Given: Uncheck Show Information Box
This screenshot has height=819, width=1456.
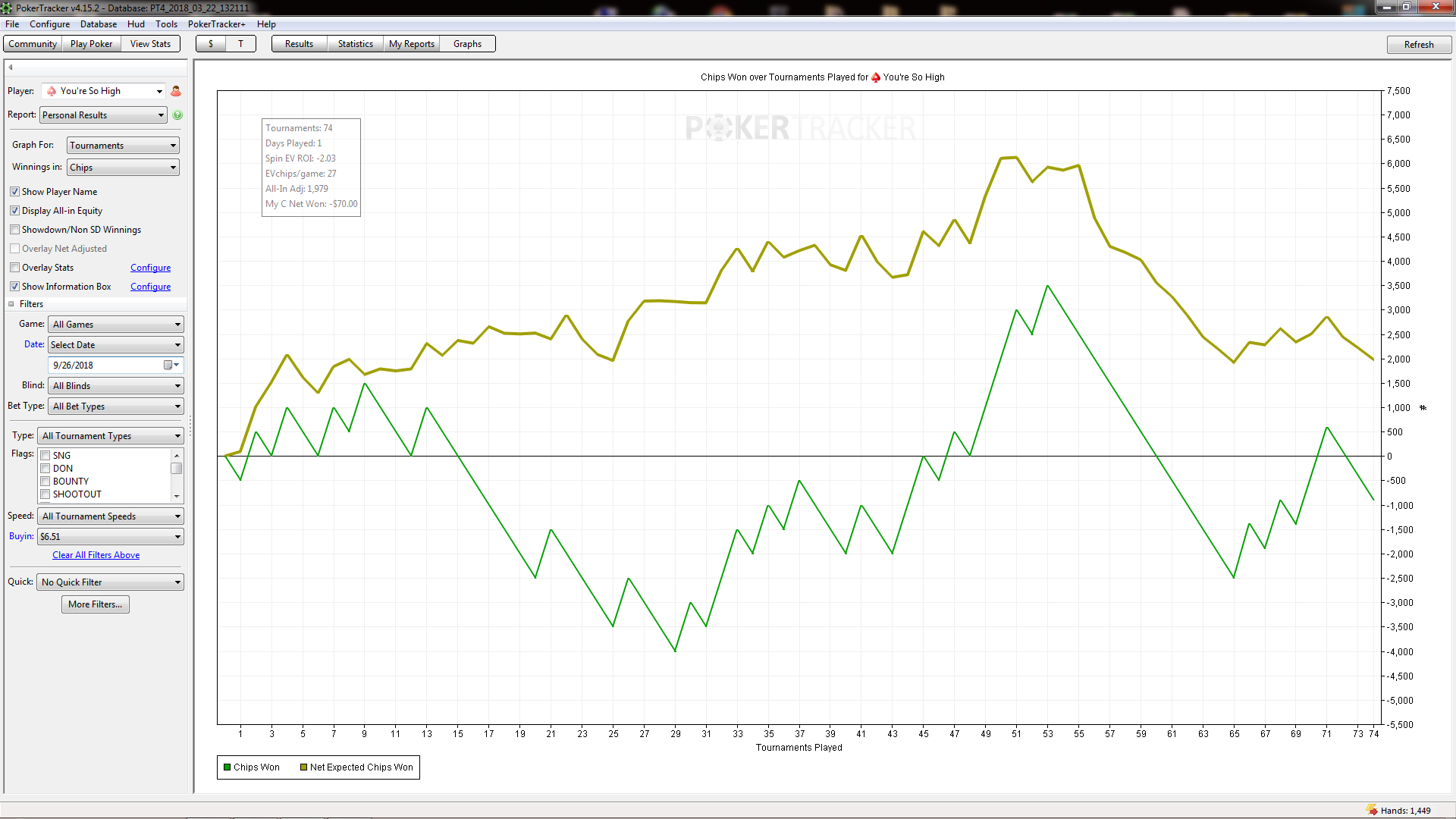Looking at the screenshot, I should click(14, 287).
